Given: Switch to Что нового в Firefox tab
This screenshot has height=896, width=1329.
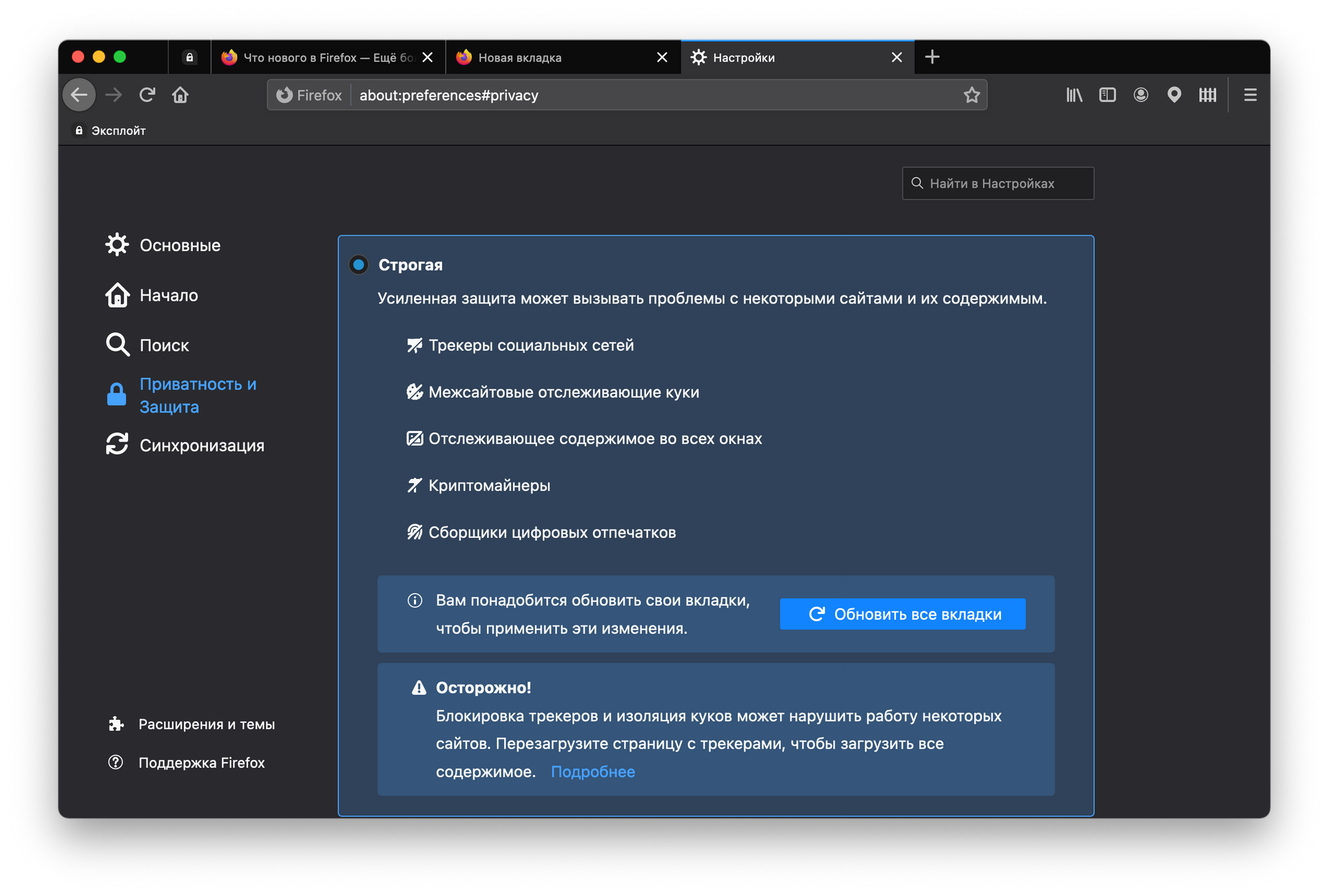Looking at the screenshot, I should (x=319, y=58).
